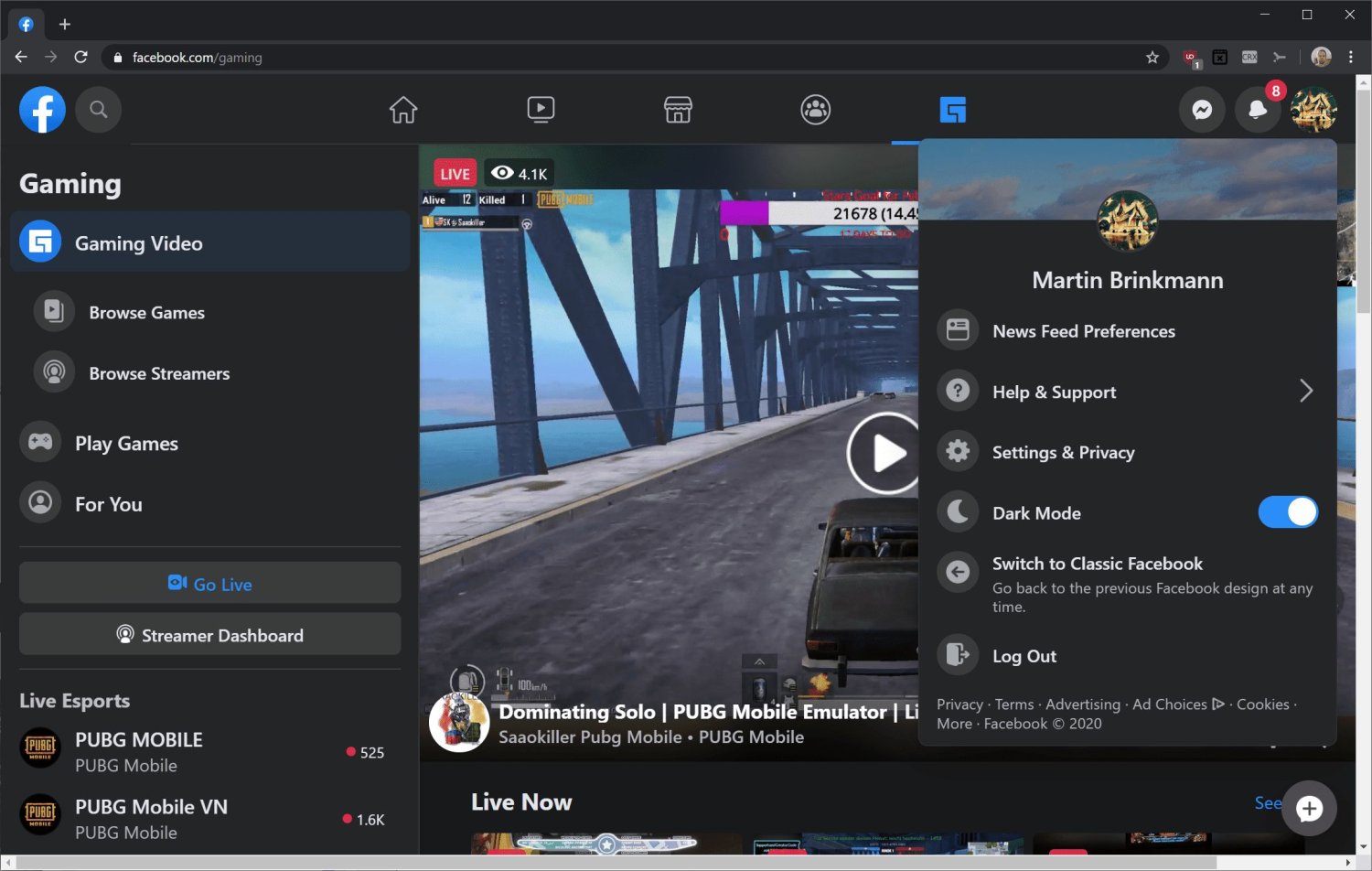Open Facebook home feed icon
This screenshot has height=871, width=1372.
click(x=403, y=110)
